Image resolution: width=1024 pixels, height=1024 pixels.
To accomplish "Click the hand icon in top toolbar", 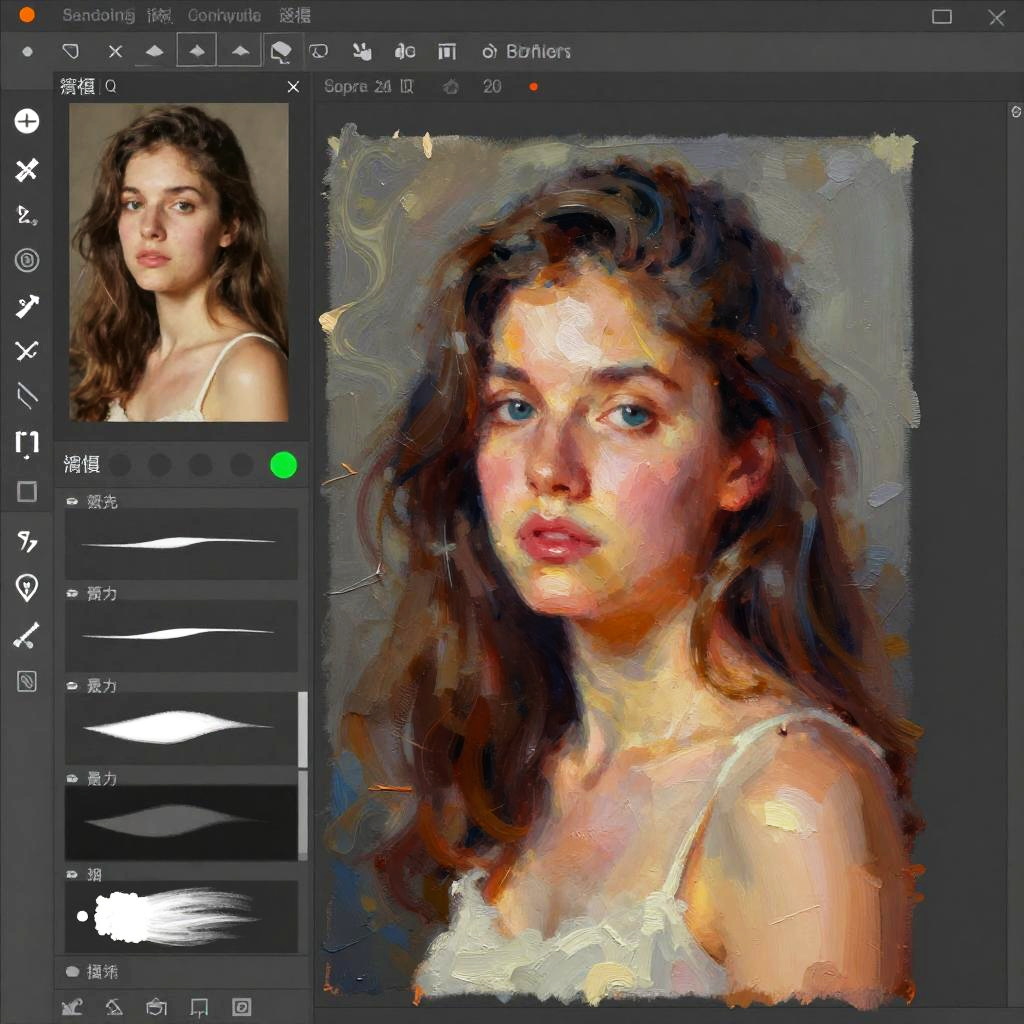I will tap(361, 51).
